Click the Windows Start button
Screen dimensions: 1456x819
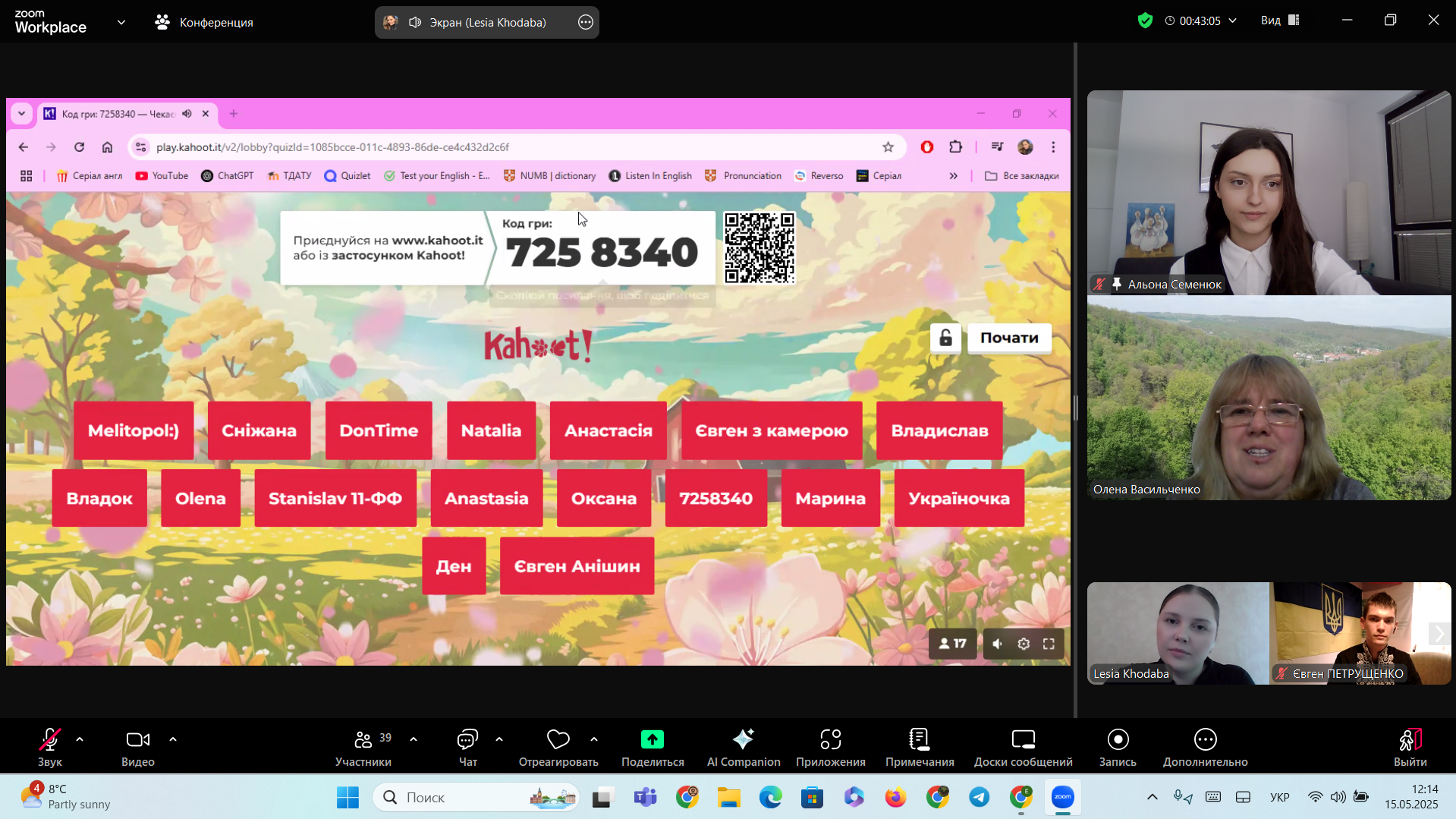[x=347, y=798]
